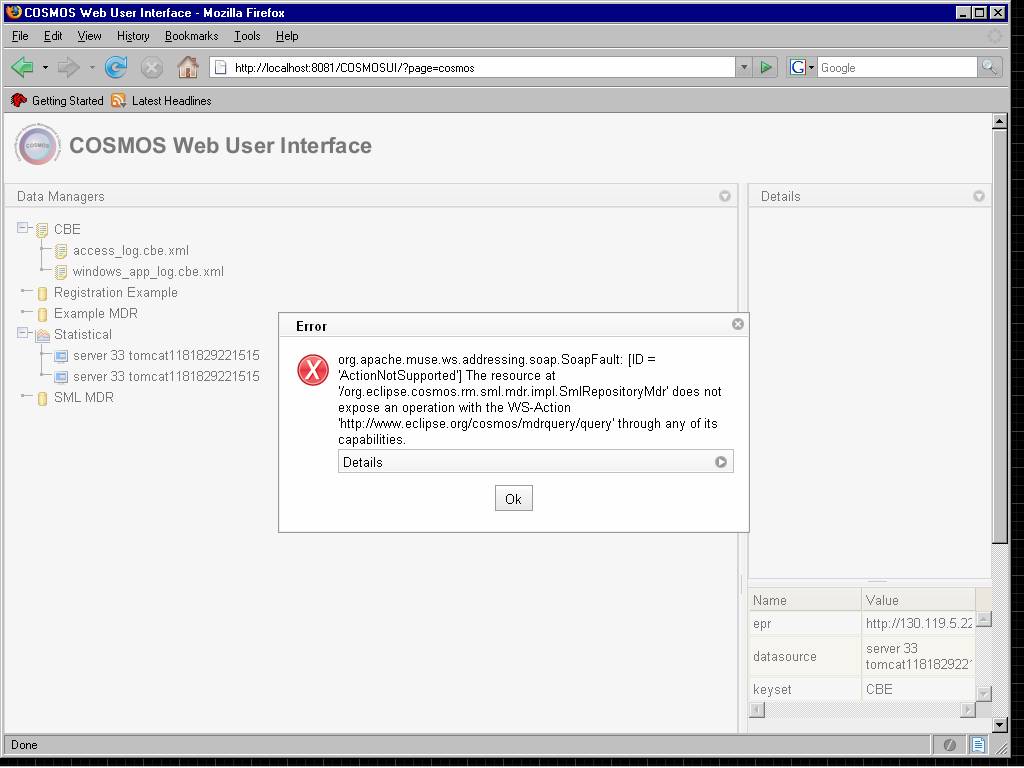The width and height of the screenshot is (1024, 768).
Task: Collapse the CBE tree node
Action: pyautogui.click(x=23, y=228)
